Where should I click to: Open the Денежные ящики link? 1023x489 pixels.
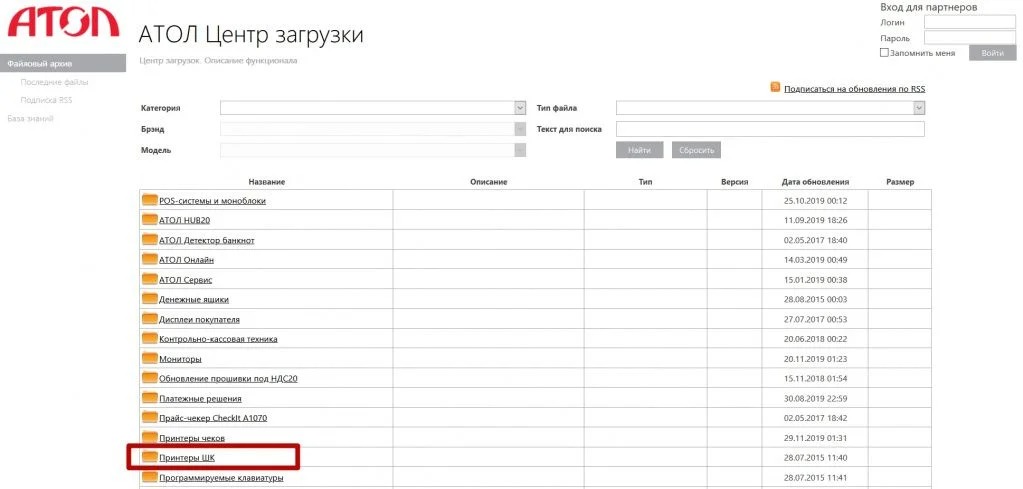point(194,300)
